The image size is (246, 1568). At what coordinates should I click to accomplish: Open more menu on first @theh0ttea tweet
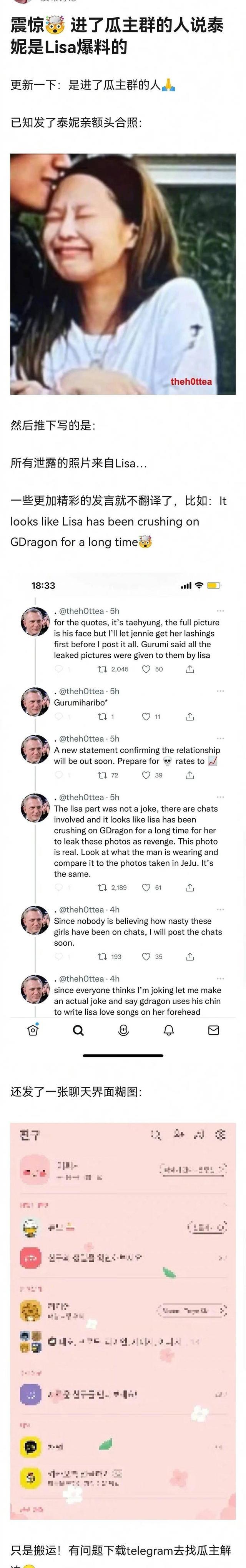(x=221, y=610)
